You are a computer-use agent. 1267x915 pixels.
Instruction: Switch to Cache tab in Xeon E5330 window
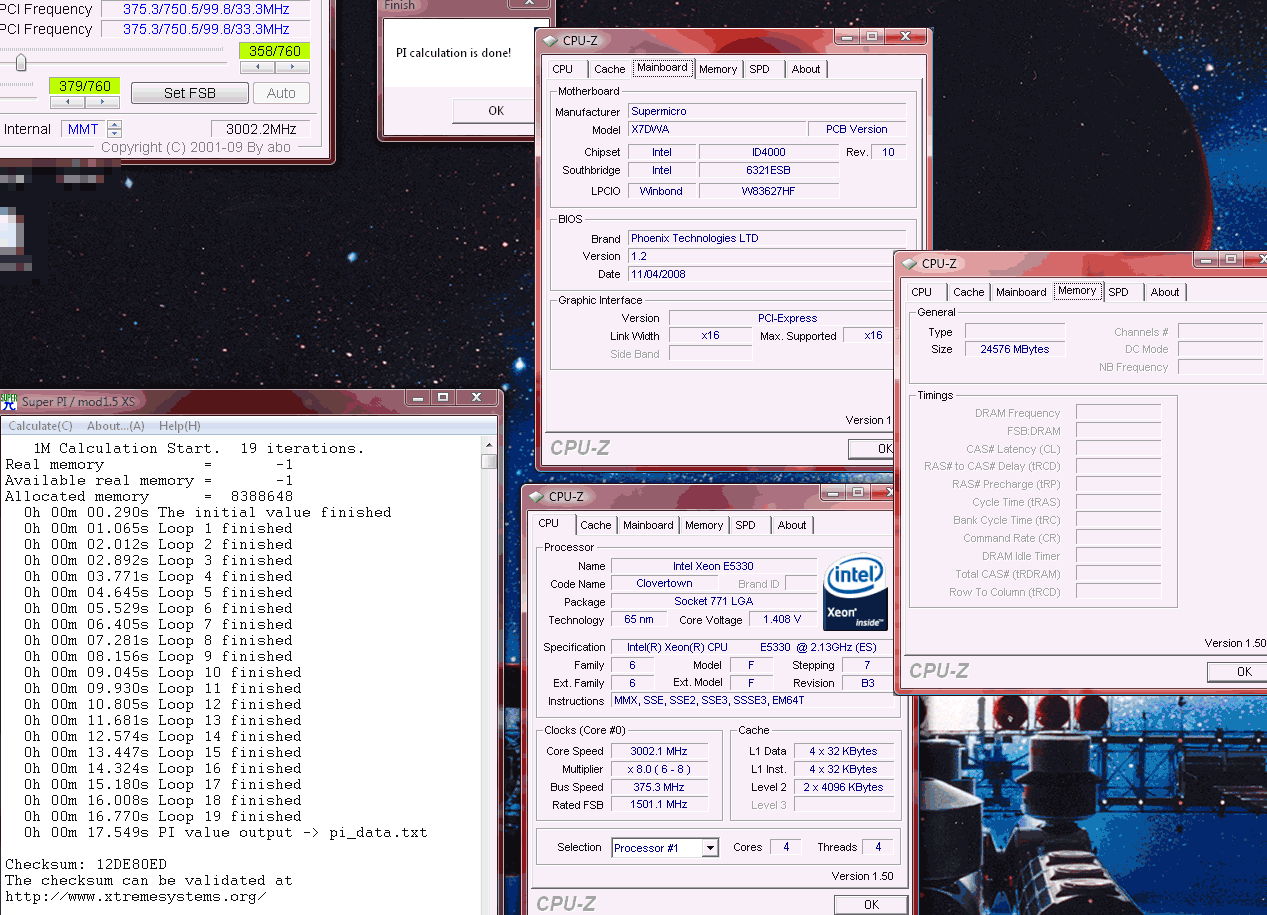pos(595,525)
